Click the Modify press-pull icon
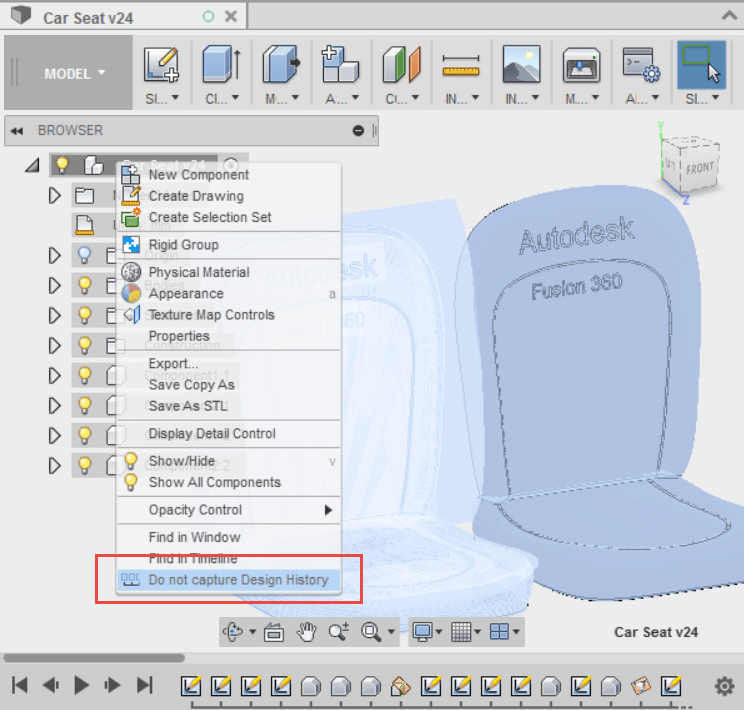 [x=281, y=64]
